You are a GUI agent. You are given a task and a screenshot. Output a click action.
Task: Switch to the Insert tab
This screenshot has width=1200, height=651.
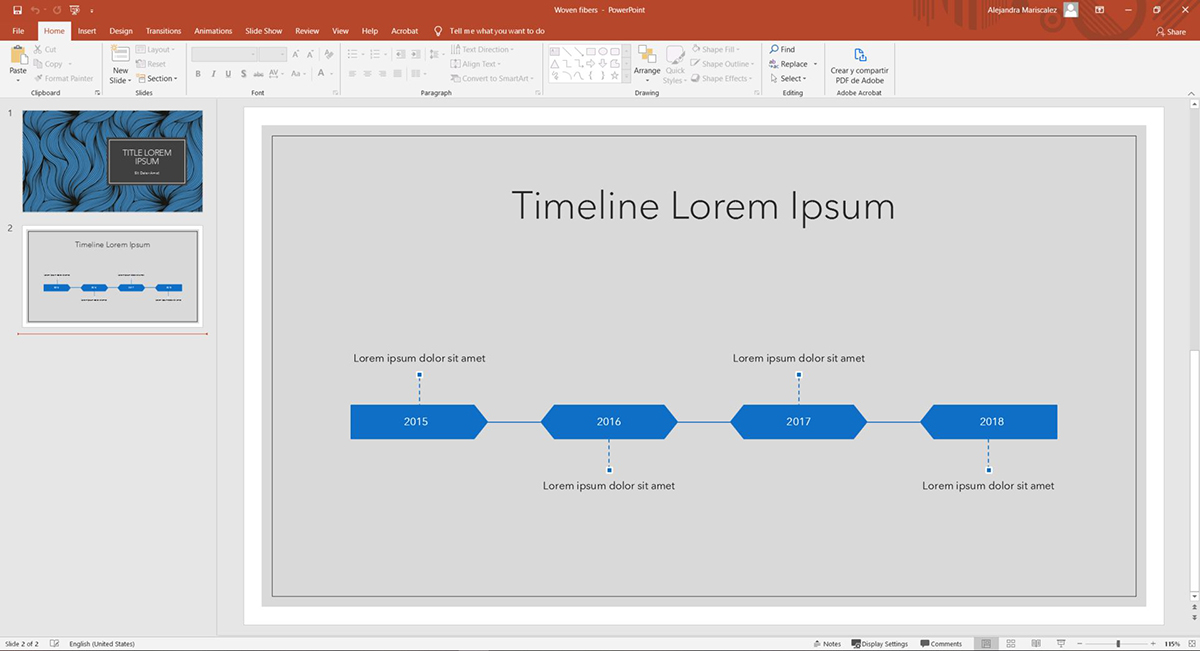(87, 31)
